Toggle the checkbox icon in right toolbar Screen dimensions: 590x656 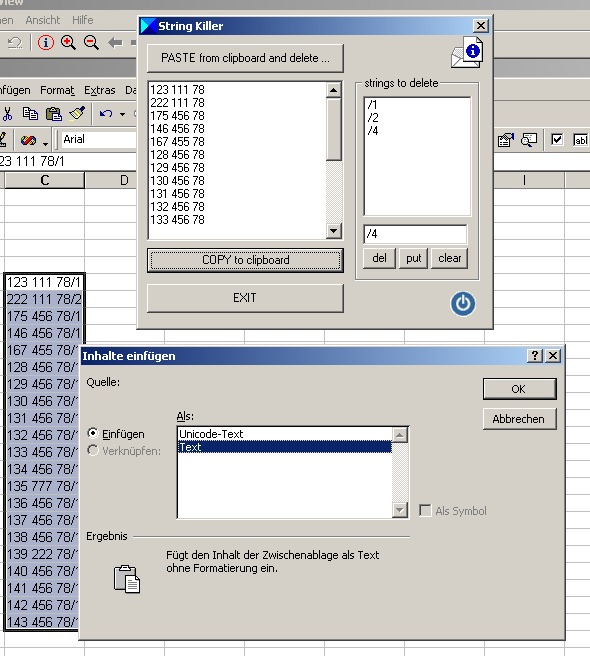557,139
